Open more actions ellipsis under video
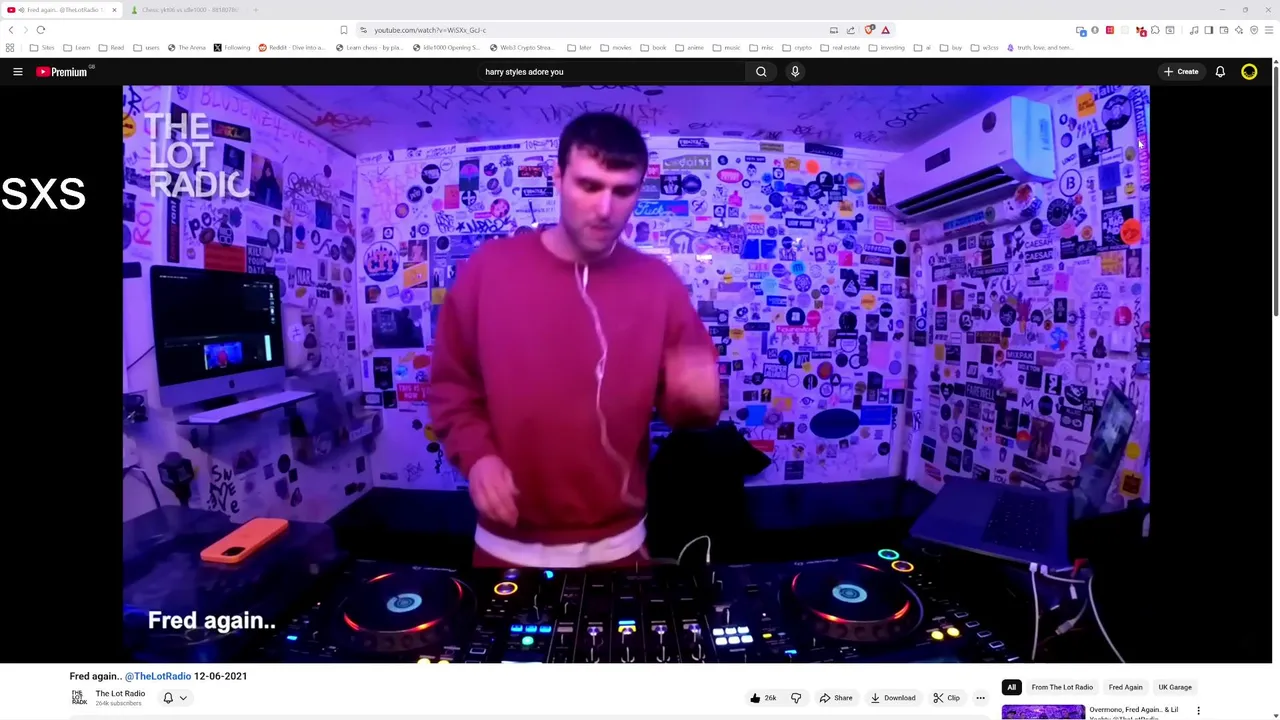Screen dimensions: 1280x720 pyautogui.click(x=980, y=698)
